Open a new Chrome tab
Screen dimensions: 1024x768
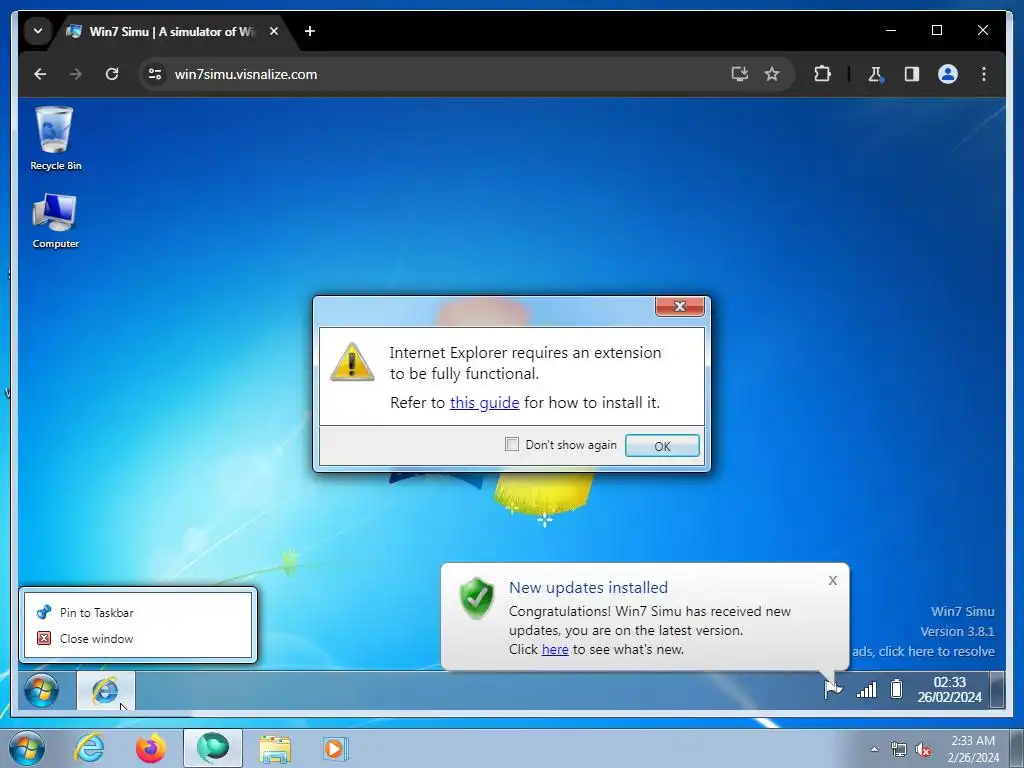tap(310, 31)
